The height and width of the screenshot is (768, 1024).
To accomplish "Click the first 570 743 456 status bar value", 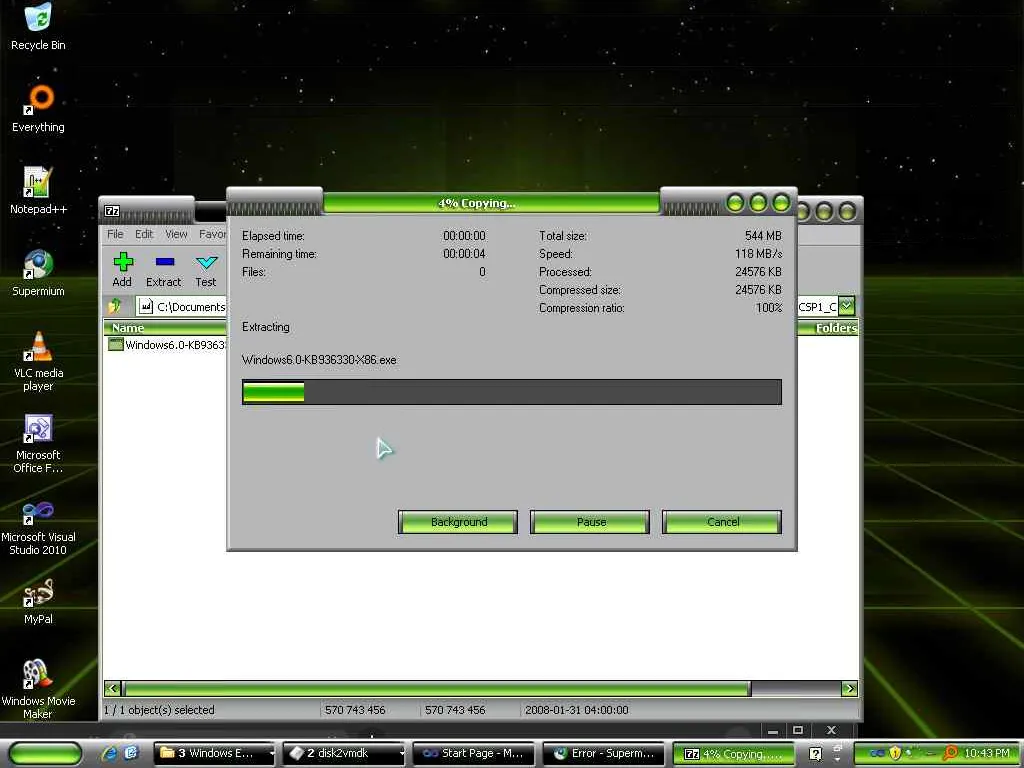I will click(355, 709).
